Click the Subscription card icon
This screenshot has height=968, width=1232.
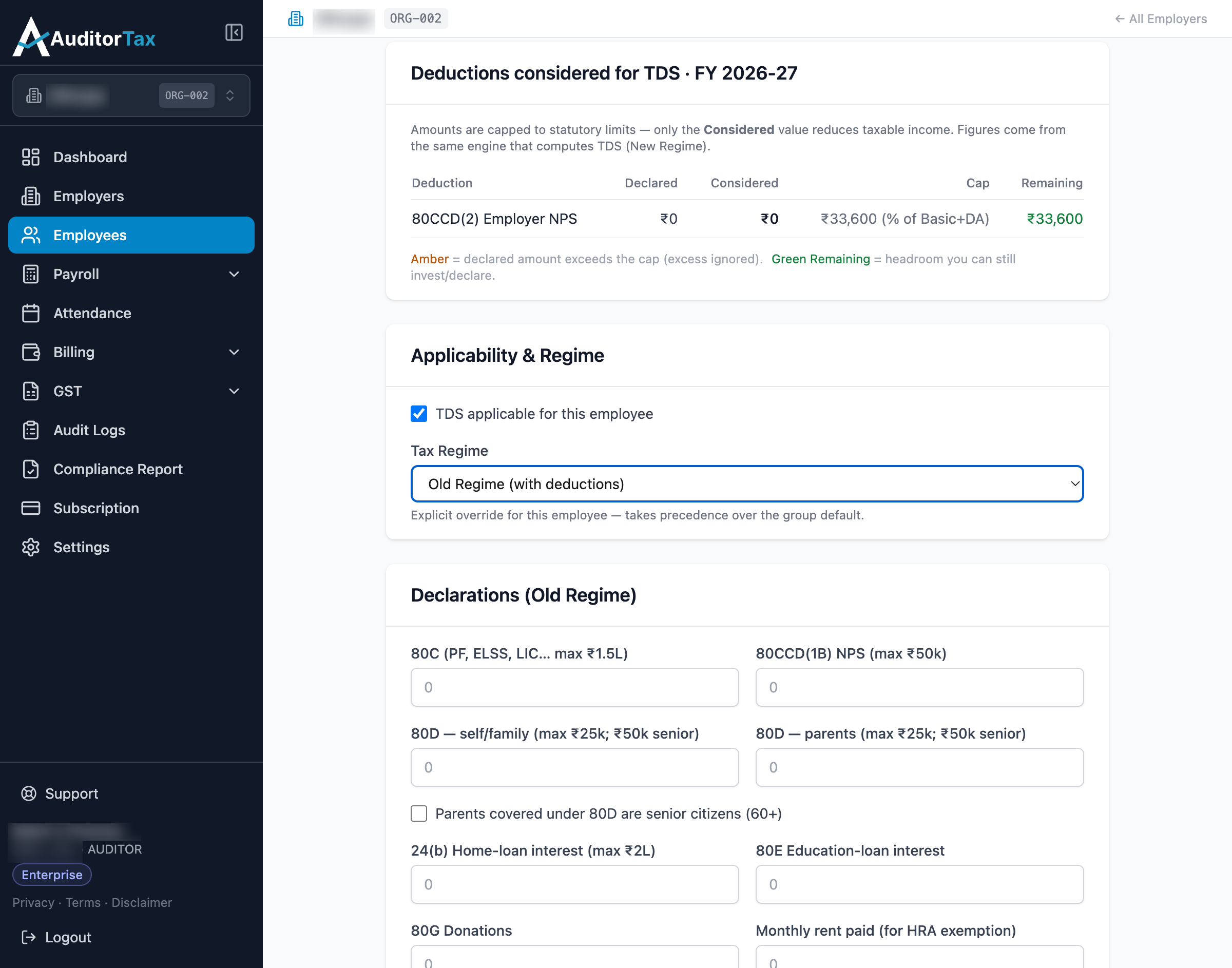[31, 508]
